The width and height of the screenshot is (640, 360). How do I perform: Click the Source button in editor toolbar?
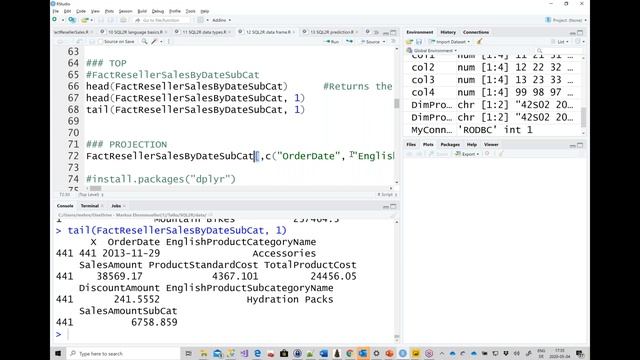coord(373,42)
